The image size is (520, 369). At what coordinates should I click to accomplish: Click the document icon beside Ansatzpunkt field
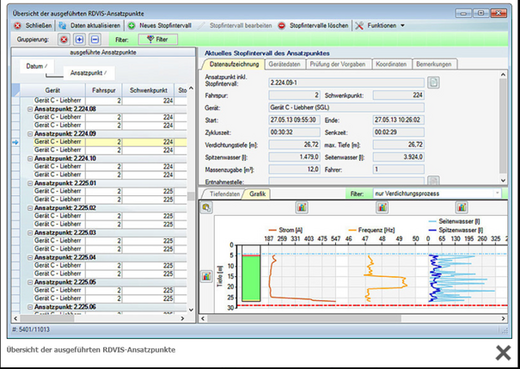433,82
